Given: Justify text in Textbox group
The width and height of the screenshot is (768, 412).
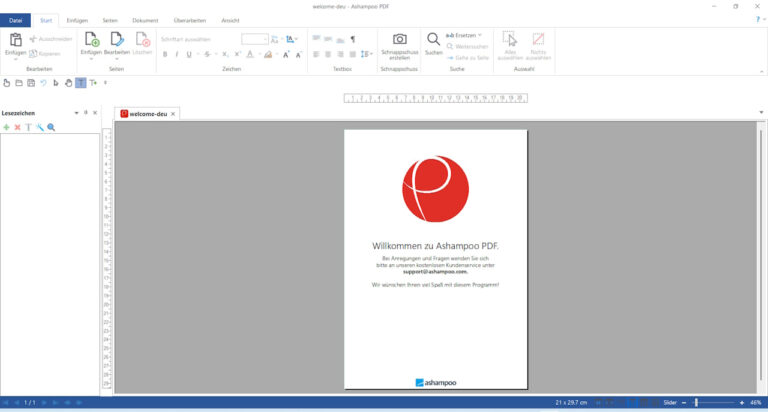Looking at the screenshot, I should click(352, 54).
